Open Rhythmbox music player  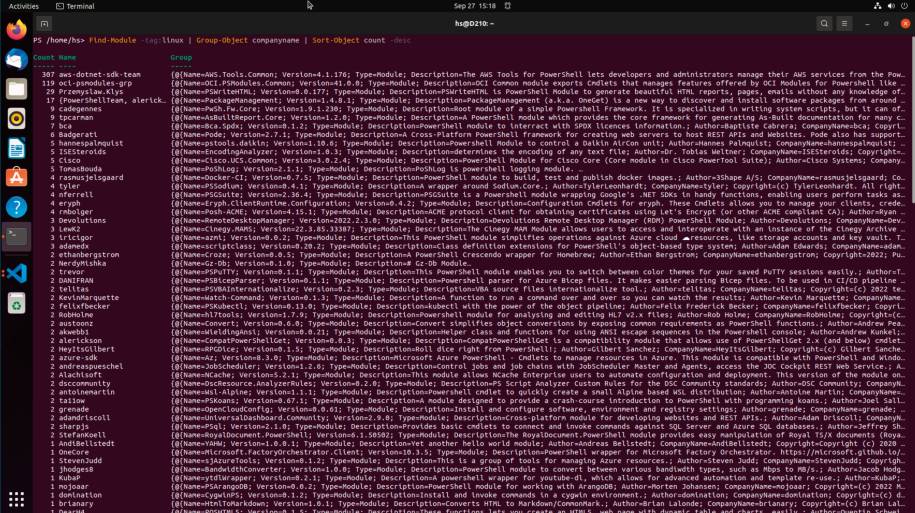pyautogui.click(x=16, y=118)
